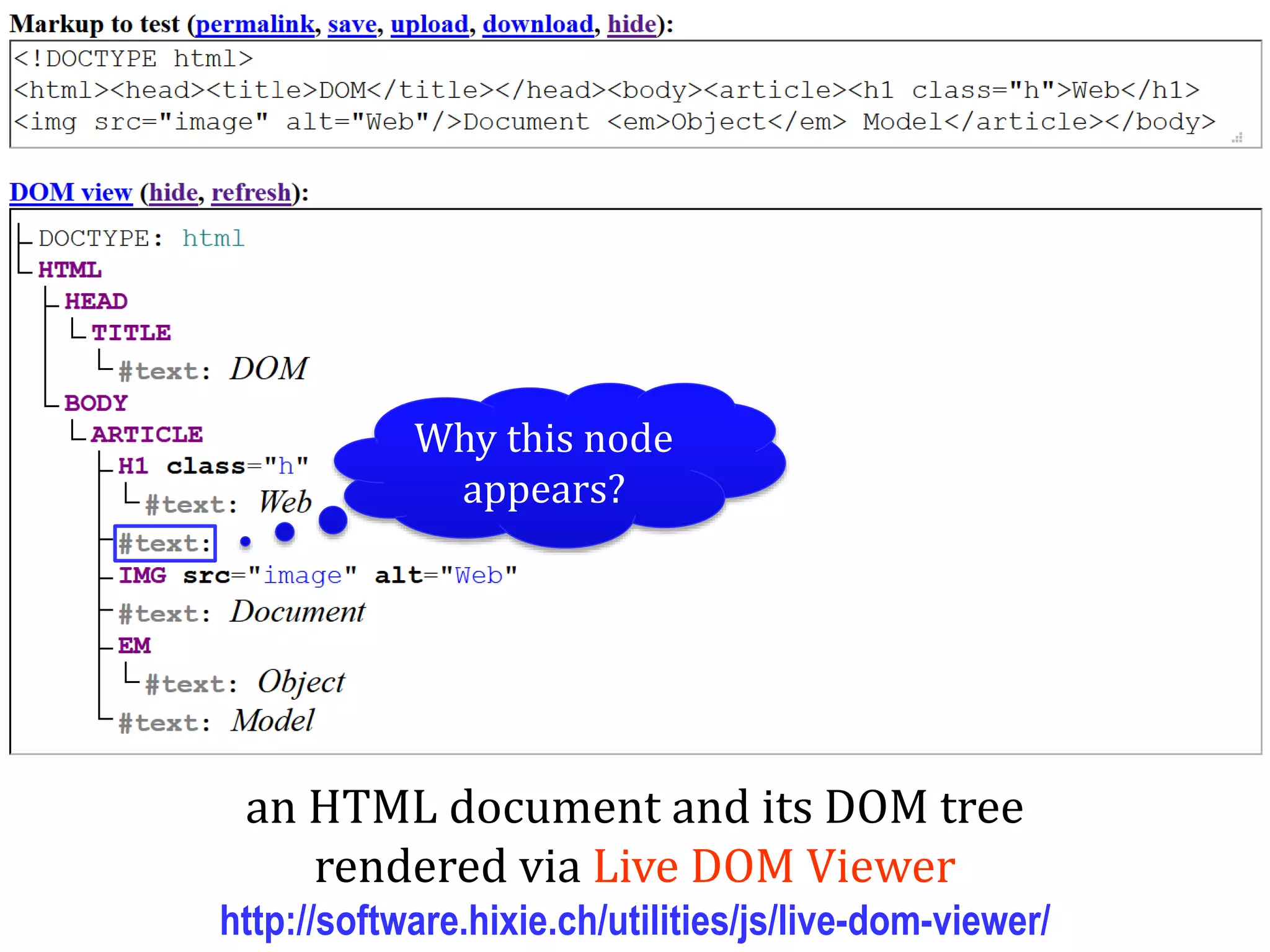
Task: Select the #text: Web node
Action: pos(228,503)
